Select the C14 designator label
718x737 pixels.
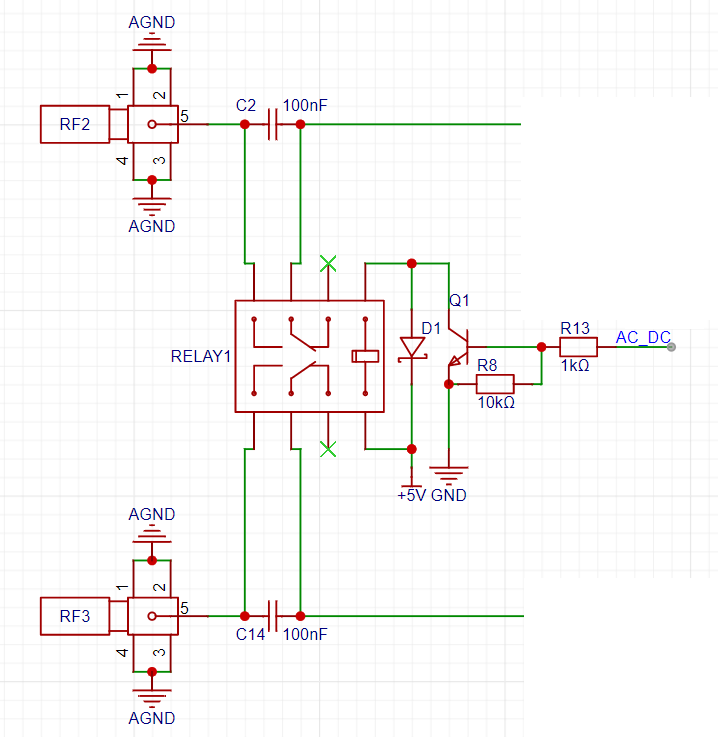click(x=250, y=634)
